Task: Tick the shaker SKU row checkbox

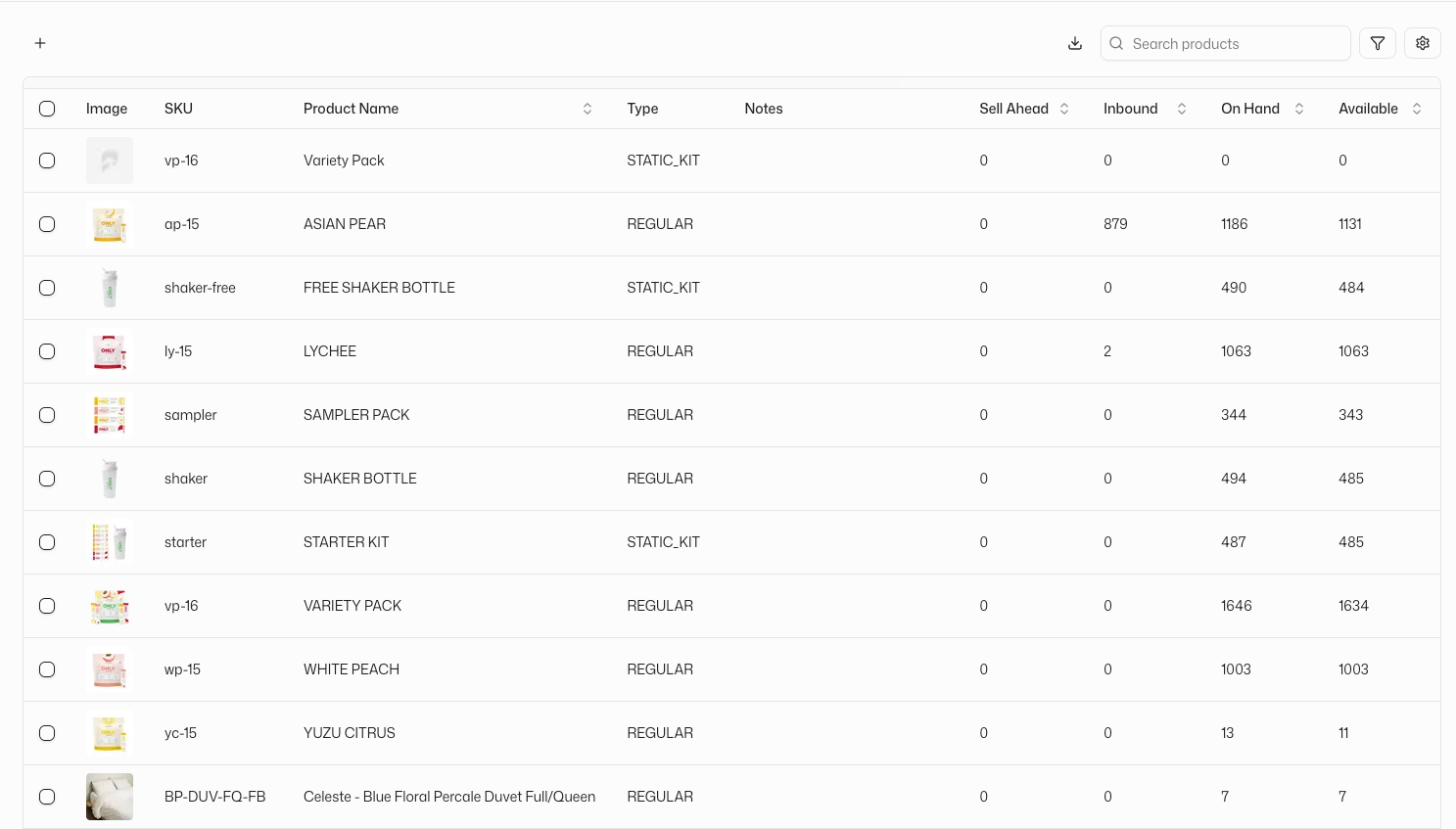Action: click(47, 479)
